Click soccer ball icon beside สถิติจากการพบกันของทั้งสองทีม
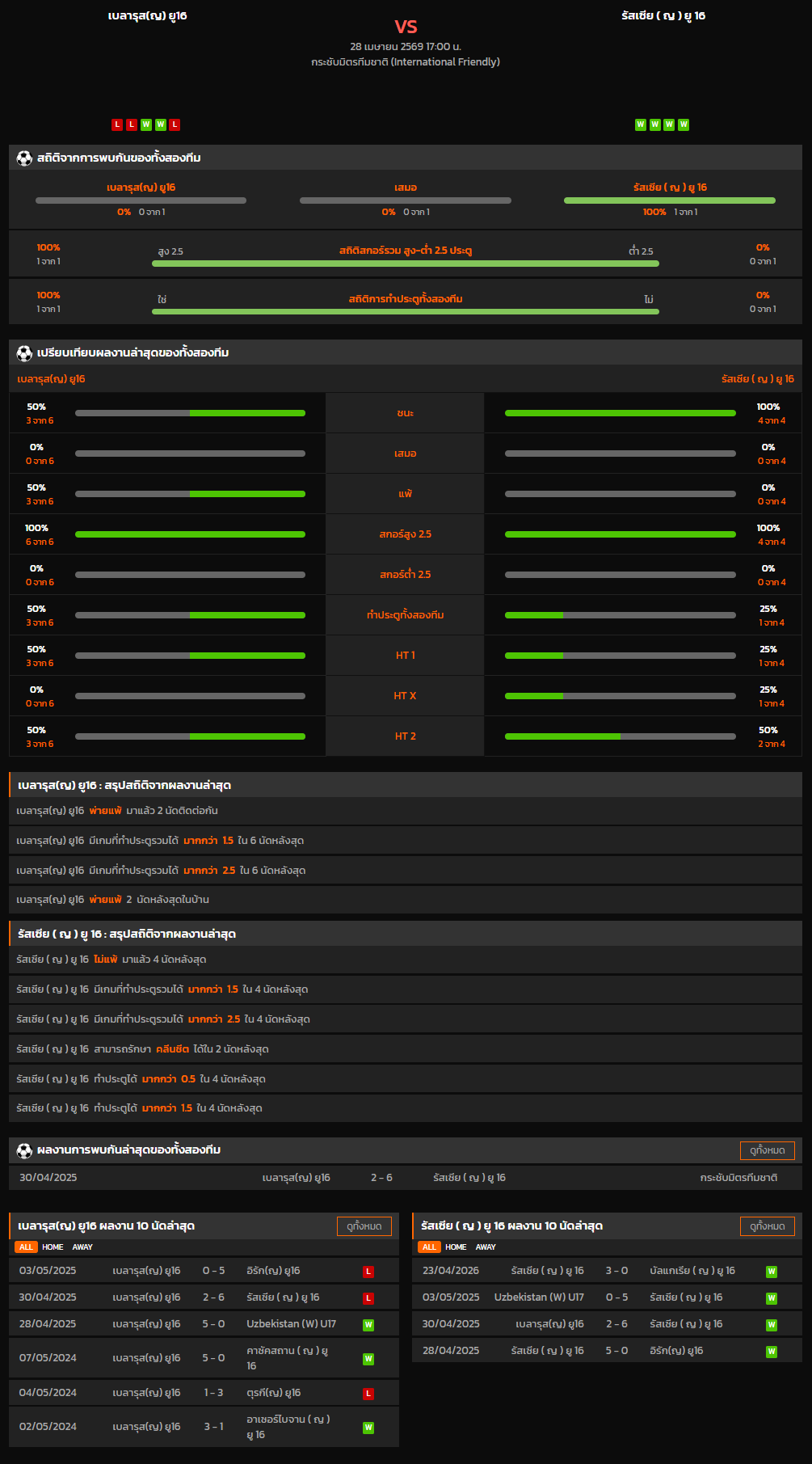This screenshot has width=812, height=1464. click(24, 158)
